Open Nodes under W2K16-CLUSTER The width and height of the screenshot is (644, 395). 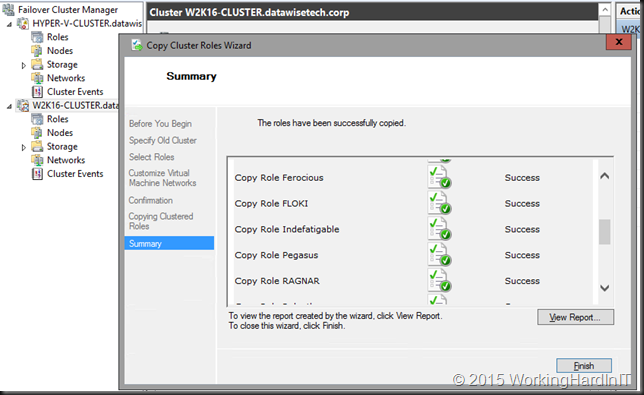click(x=60, y=133)
